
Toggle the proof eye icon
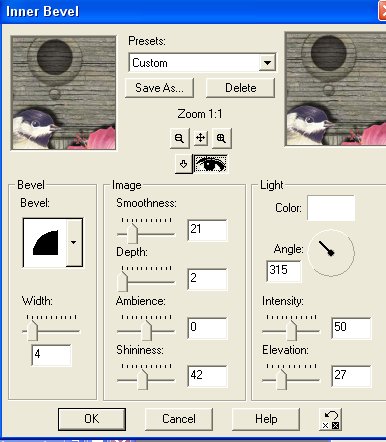pyautogui.click(x=211, y=164)
